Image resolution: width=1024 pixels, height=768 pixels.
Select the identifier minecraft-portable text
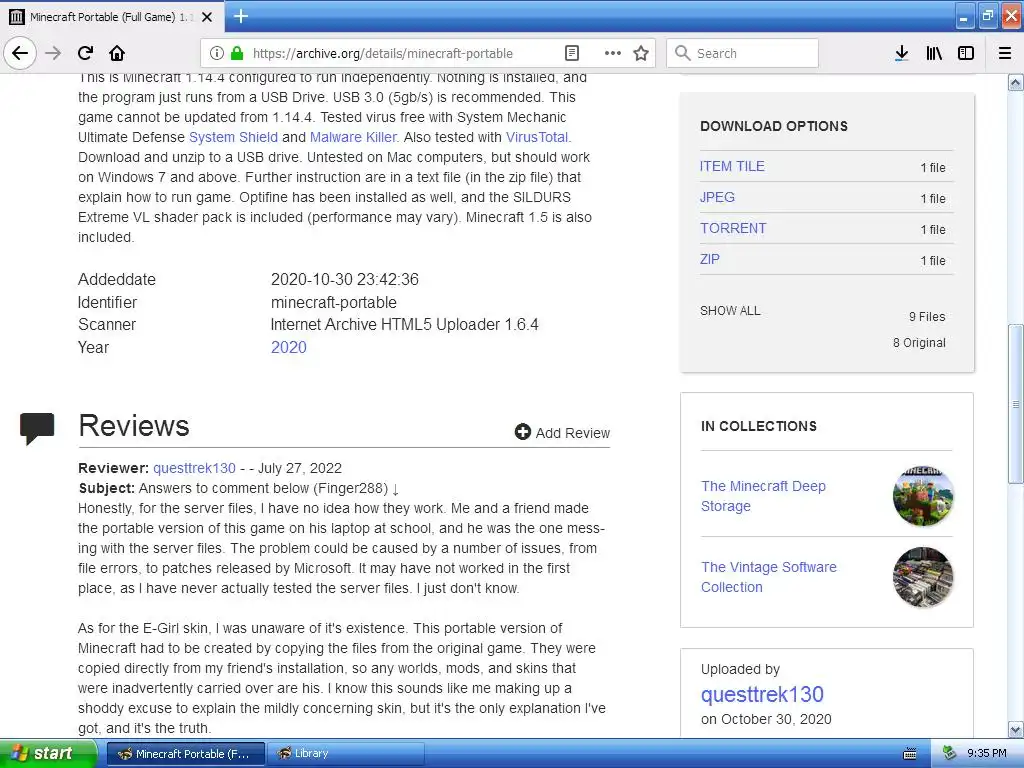click(x=334, y=302)
